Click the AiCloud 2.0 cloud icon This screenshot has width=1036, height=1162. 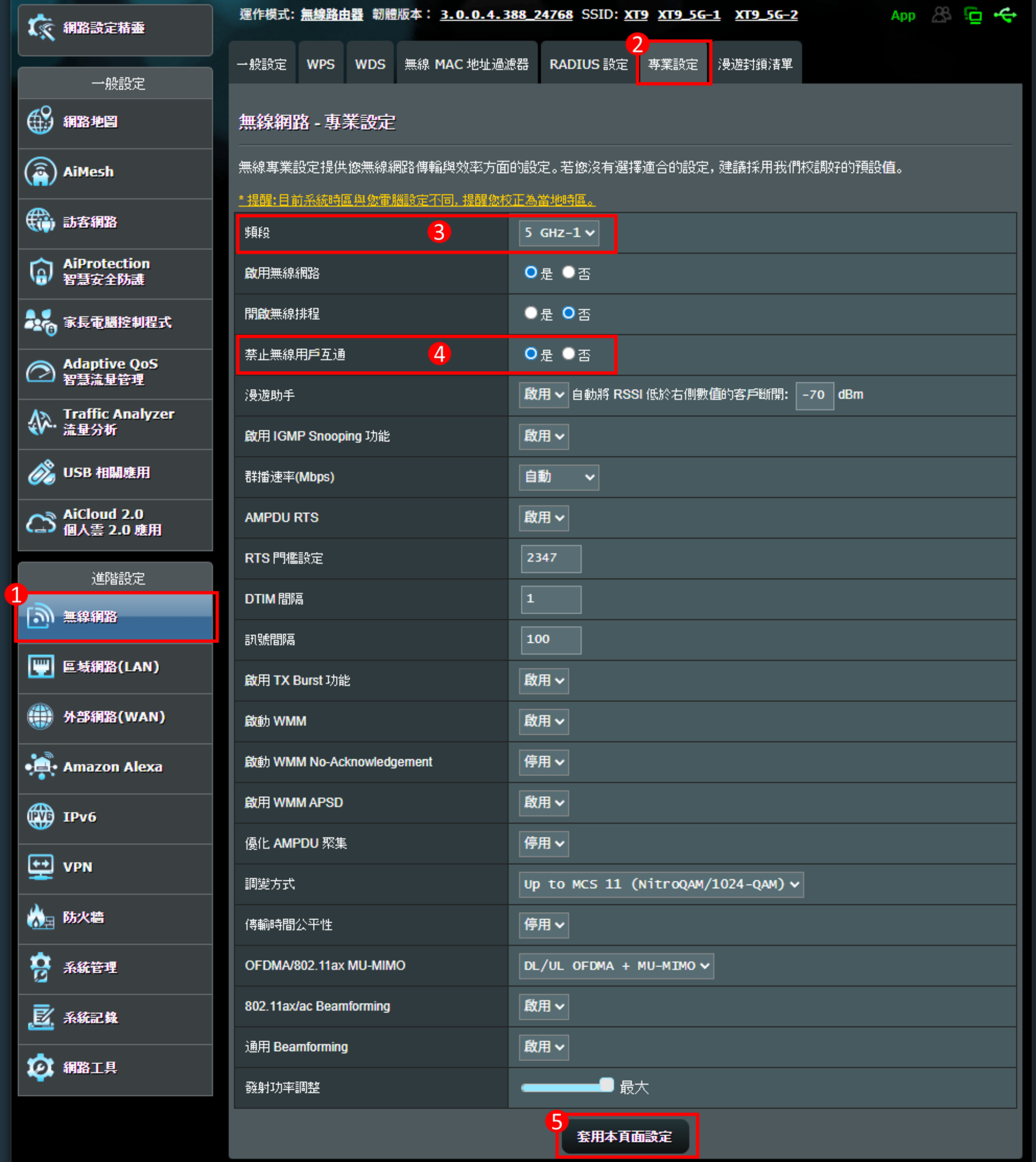(40, 522)
